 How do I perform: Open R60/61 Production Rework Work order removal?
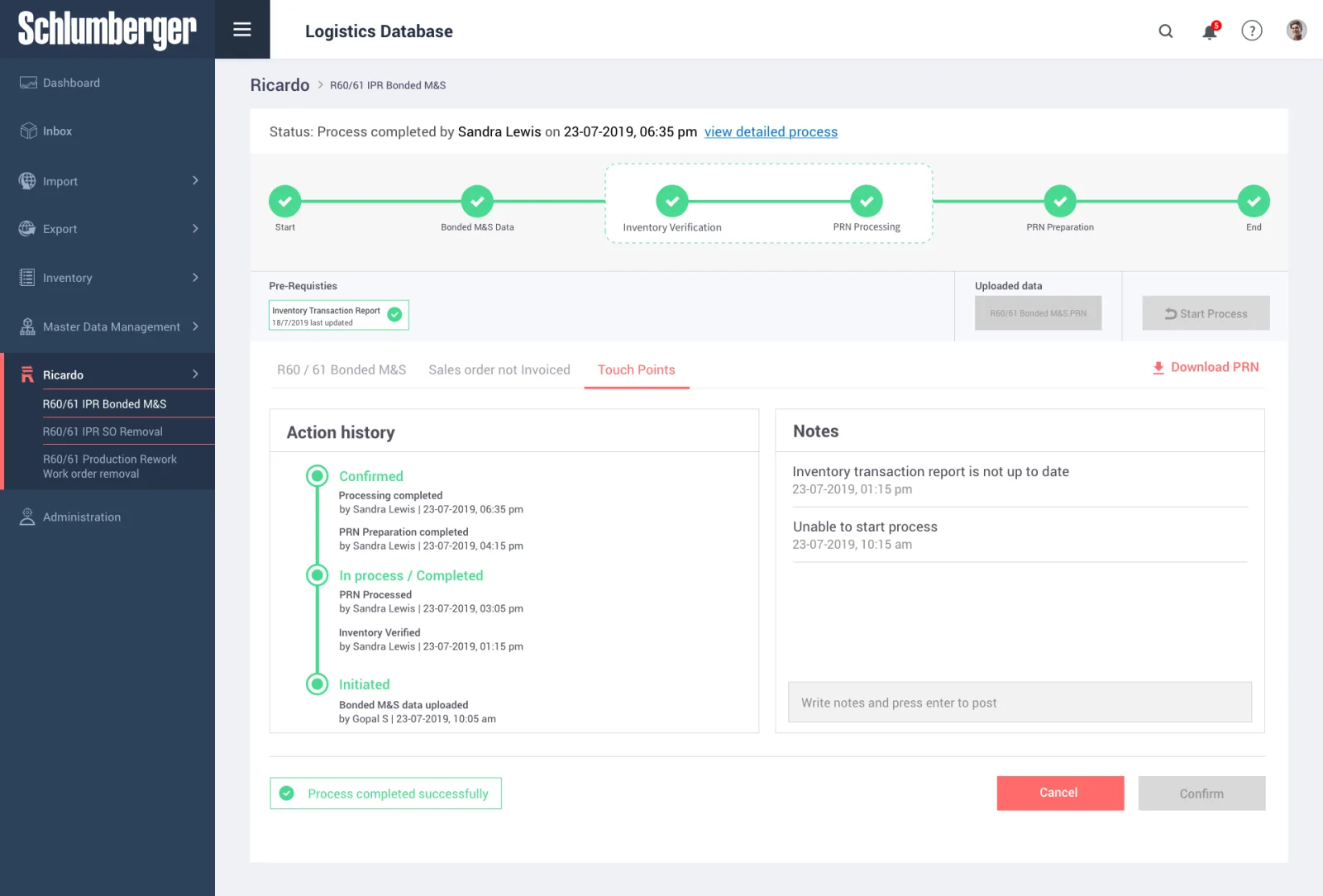(x=109, y=466)
